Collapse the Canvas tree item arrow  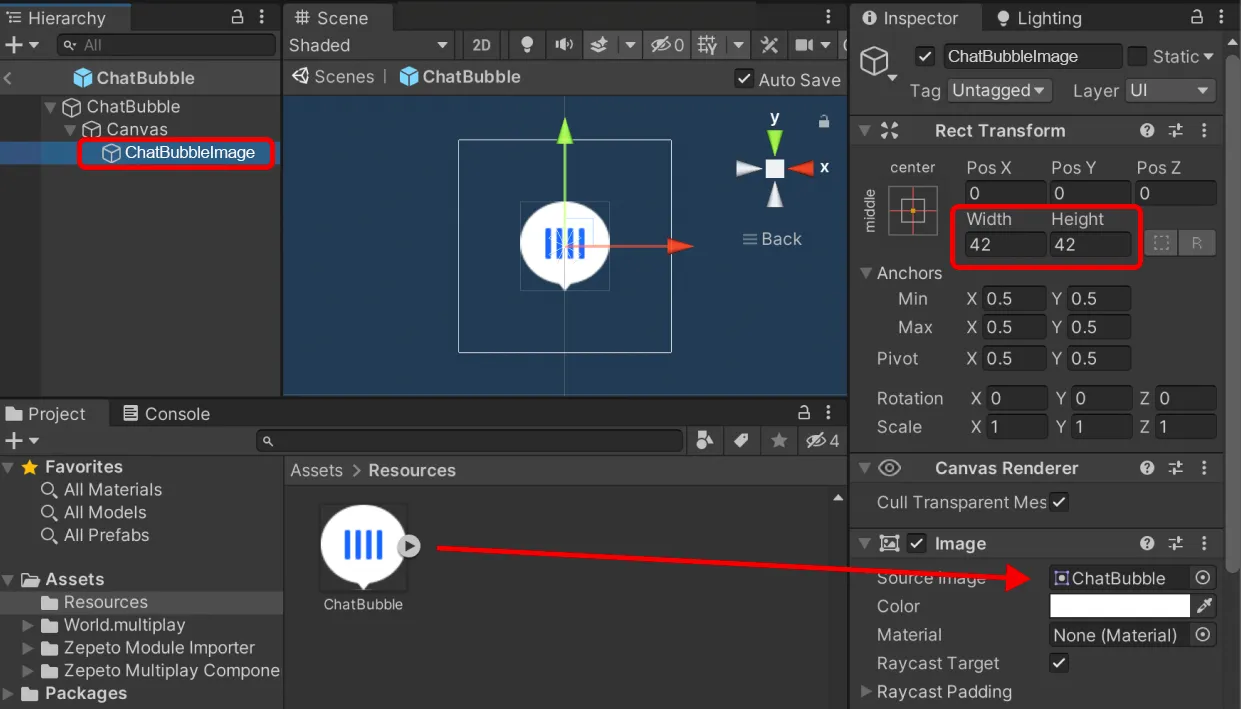click(x=70, y=129)
